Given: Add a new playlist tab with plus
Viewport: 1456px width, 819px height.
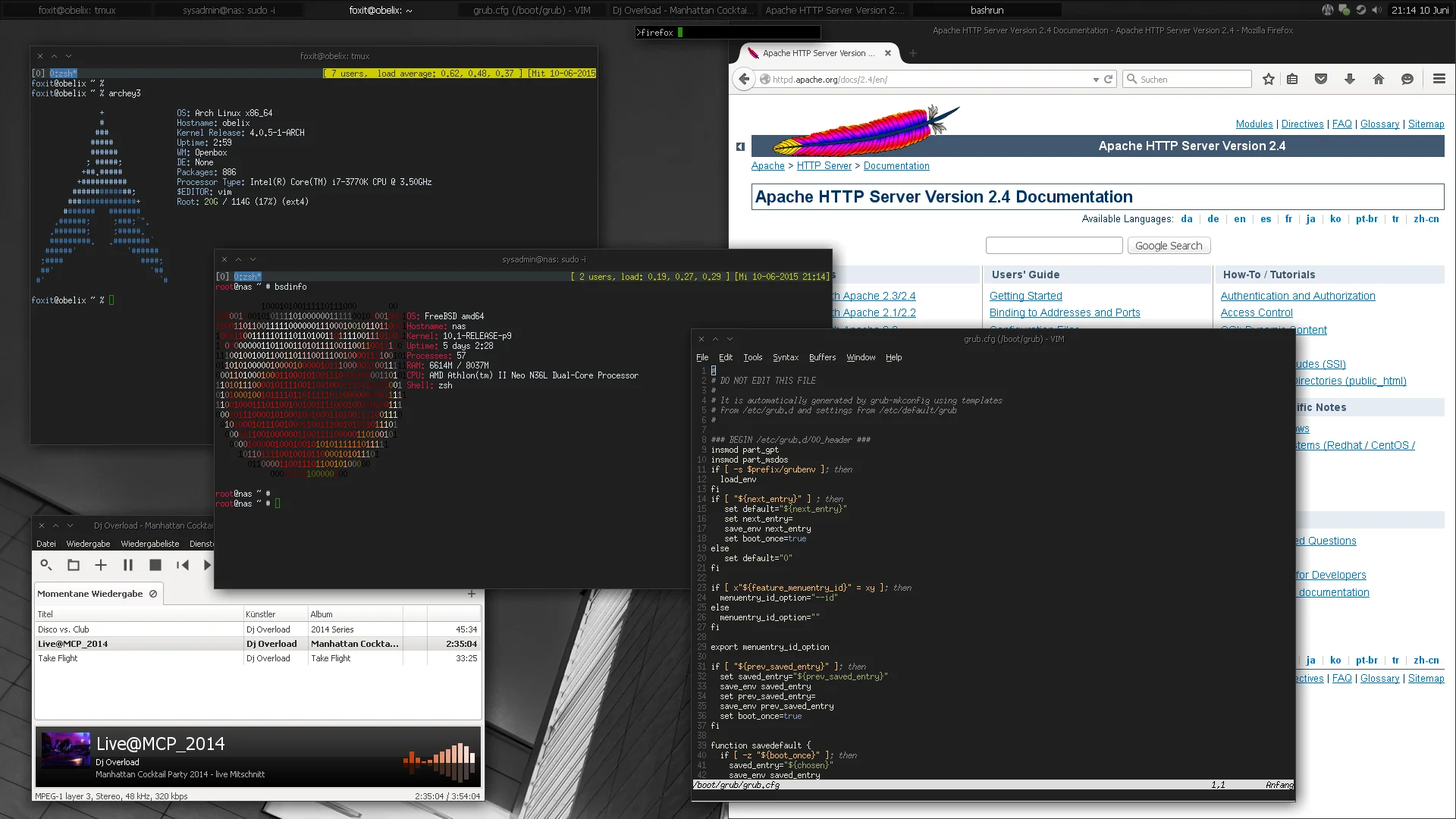Looking at the screenshot, I should [471, 594].
